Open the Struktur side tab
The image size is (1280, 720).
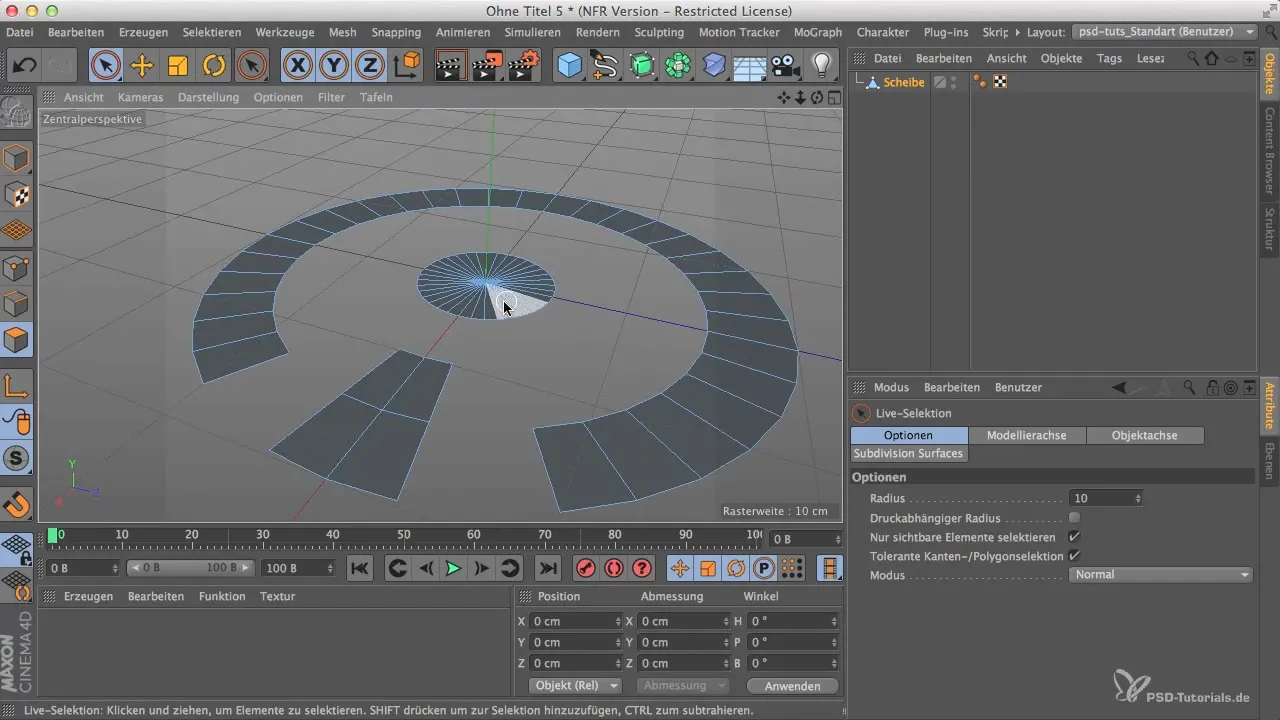[1269, 229]
